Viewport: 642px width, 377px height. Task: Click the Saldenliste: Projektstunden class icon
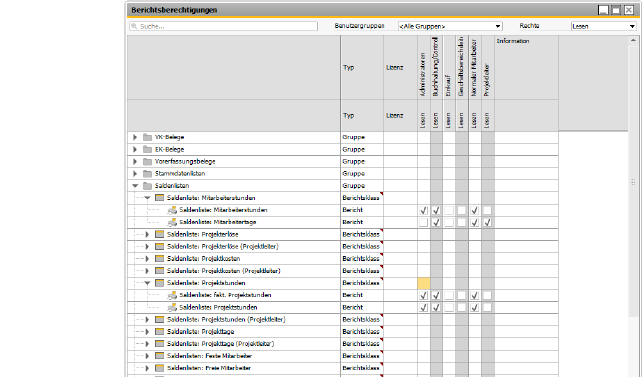[x=159, y=283]
